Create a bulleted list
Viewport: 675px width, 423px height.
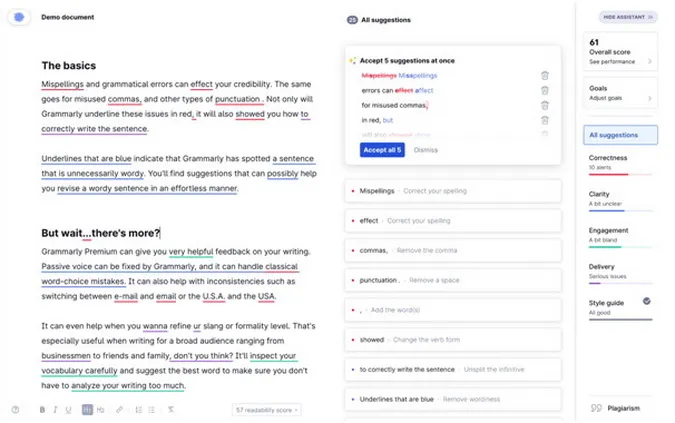click(152, 410)
